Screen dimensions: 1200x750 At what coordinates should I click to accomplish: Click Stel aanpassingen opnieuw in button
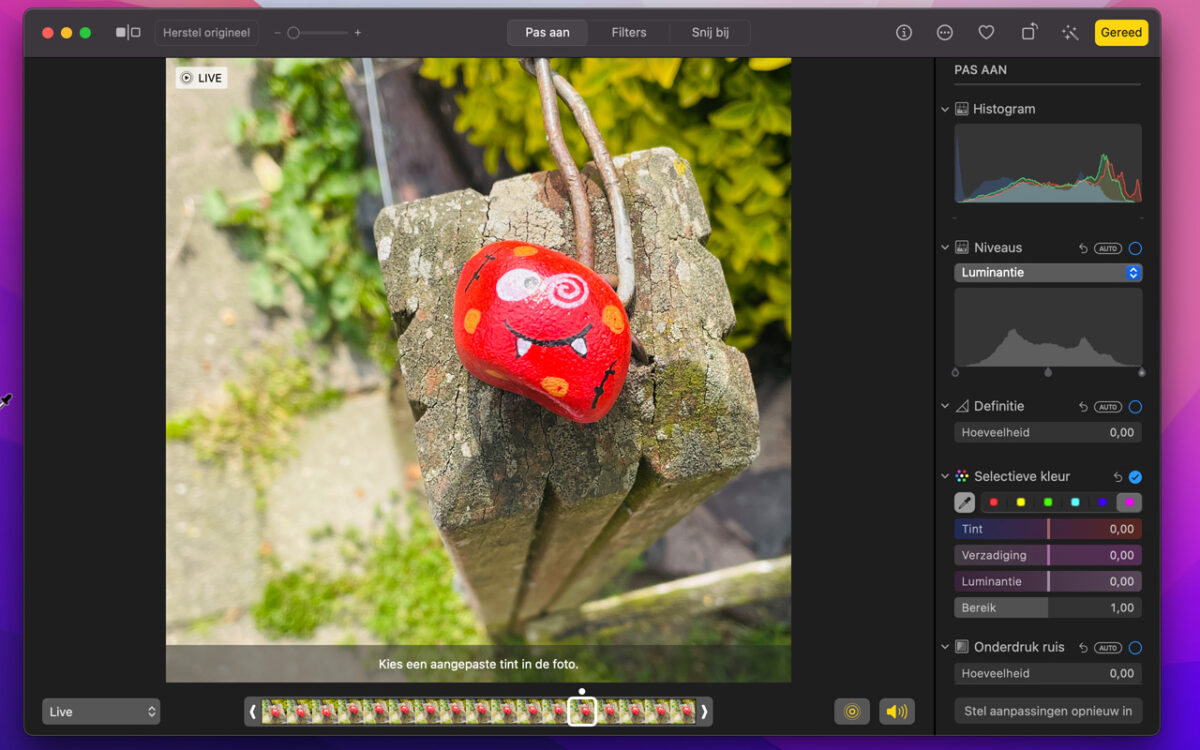(x=1047, y=712)
